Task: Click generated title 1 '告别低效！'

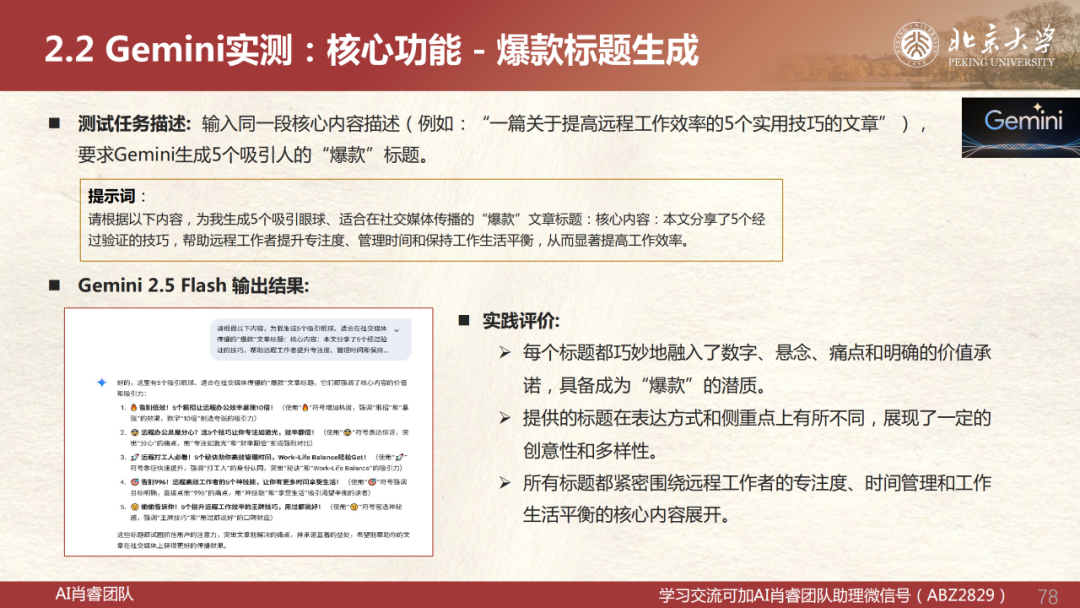Action: (x=269, y=412)
